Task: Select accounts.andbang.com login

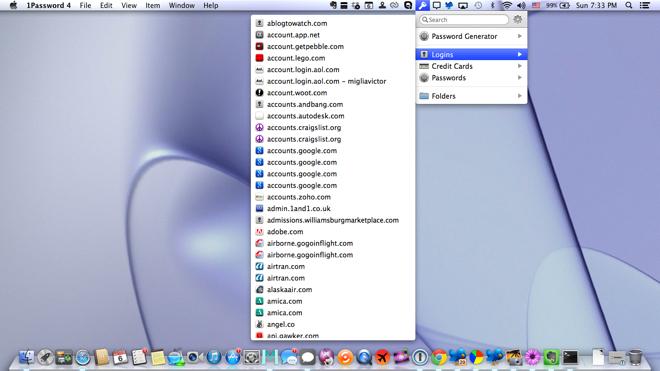Action: 333,104
